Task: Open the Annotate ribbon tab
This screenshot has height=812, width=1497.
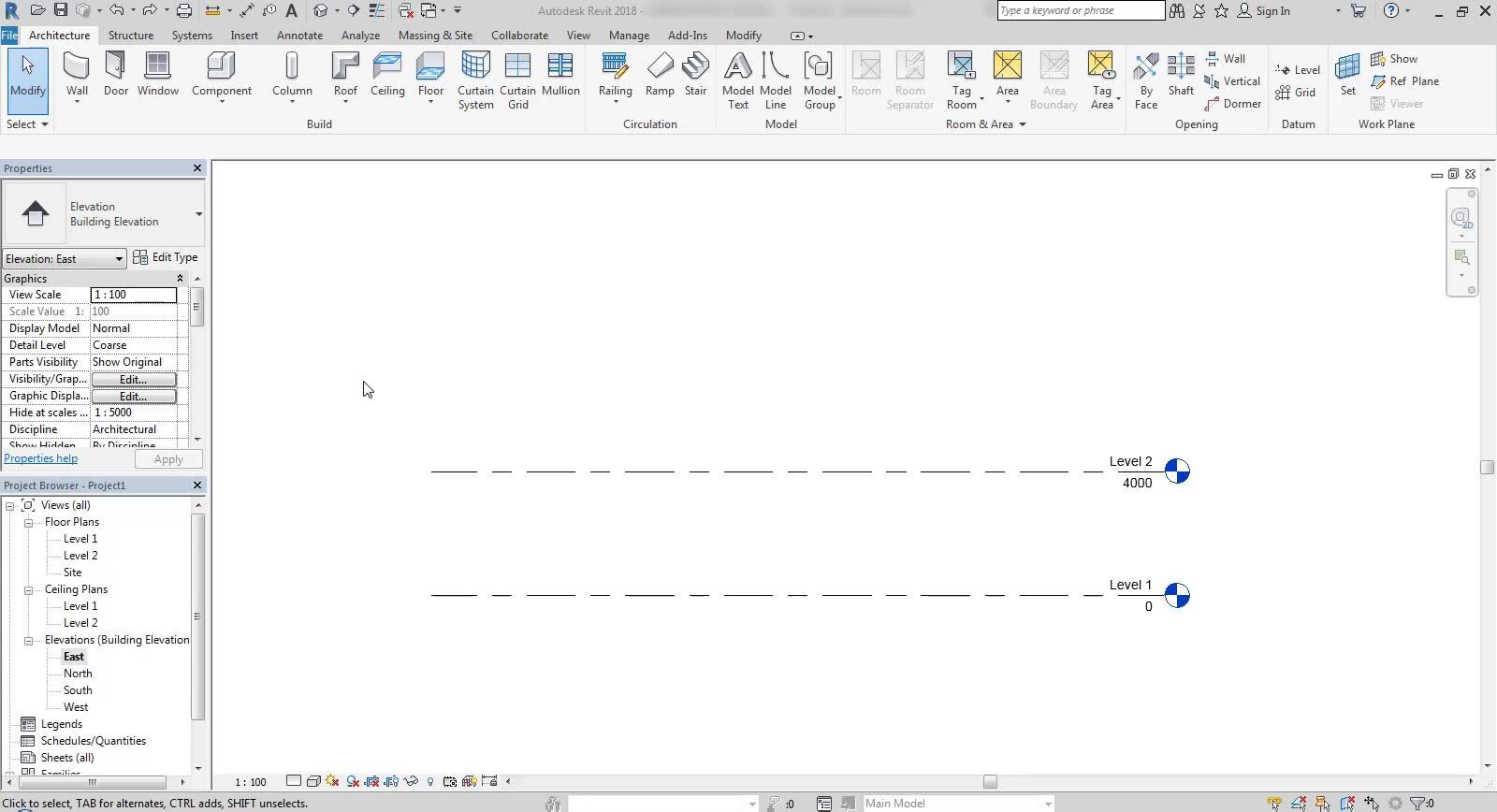Action: click(299, 36)
